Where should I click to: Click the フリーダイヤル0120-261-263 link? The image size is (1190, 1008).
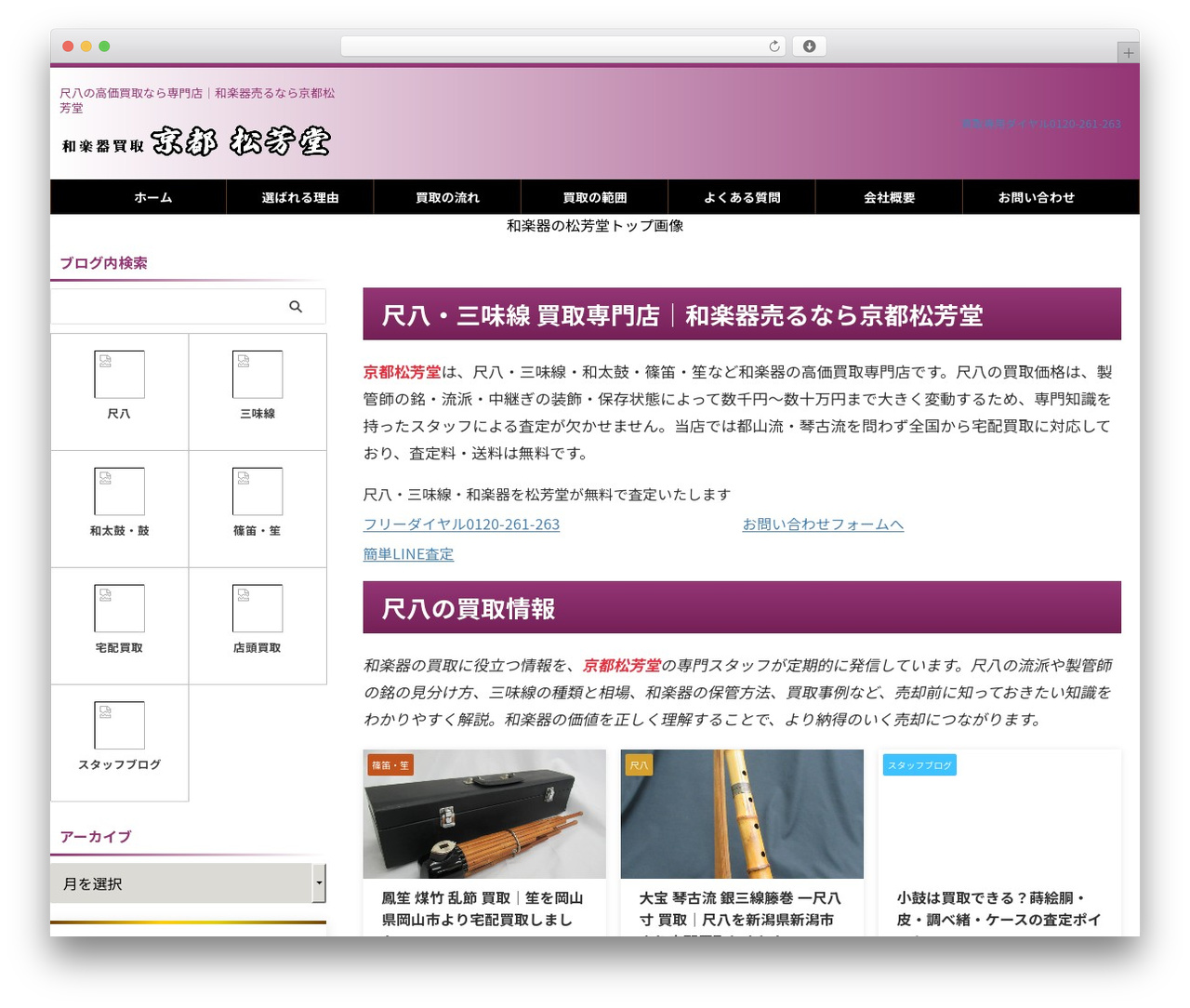(462, 524)
